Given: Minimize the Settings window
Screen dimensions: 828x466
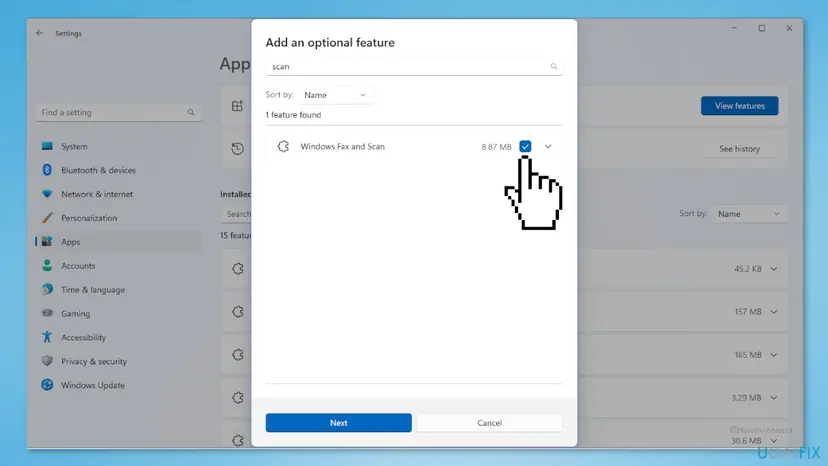Looking at the screenshot, I should coord(735,28).
